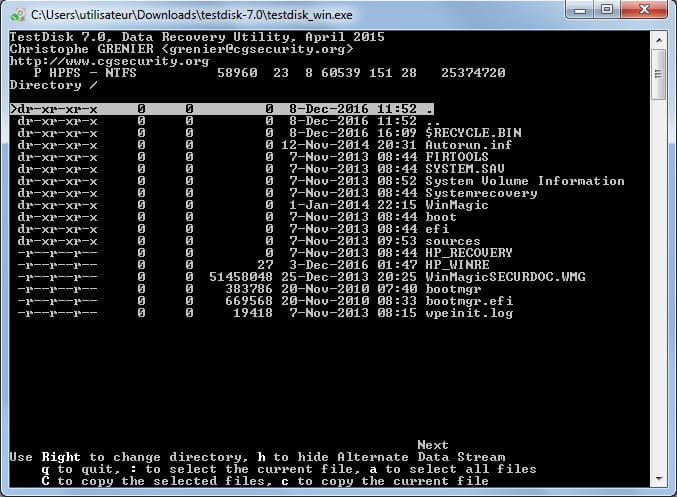
Task: Click the TestDisk window title bar icon
Action: click(18, 15)
